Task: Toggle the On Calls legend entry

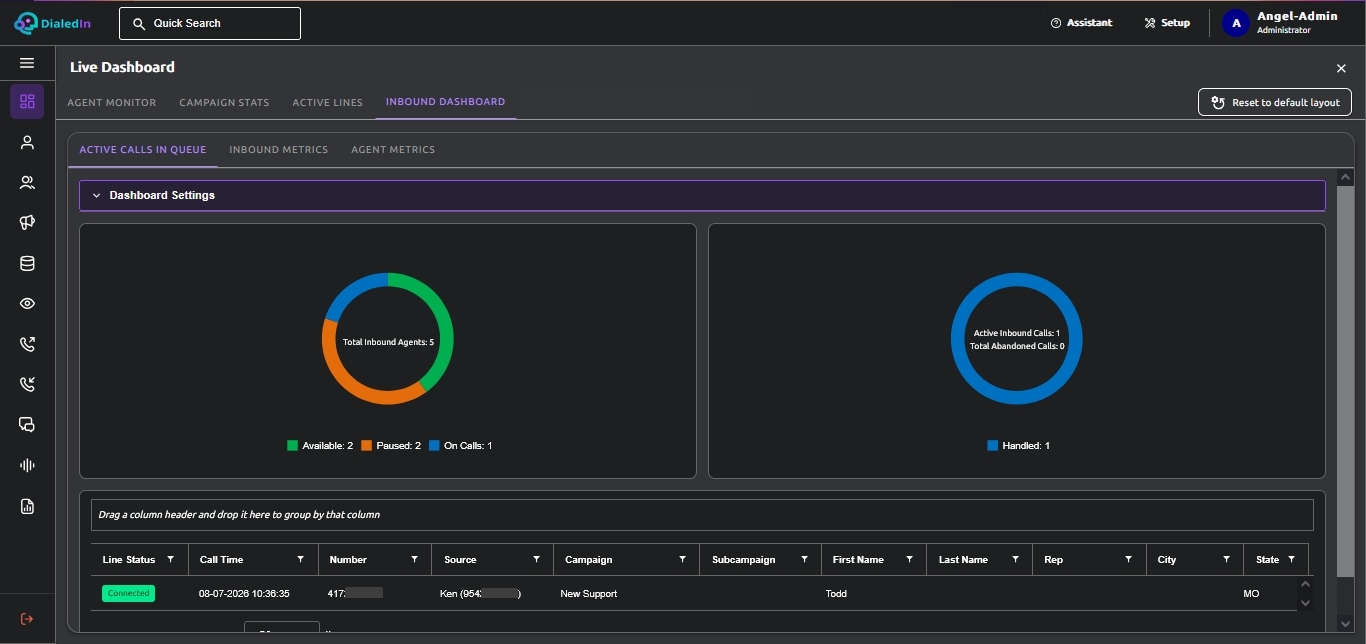Action: tap(461, 446)
